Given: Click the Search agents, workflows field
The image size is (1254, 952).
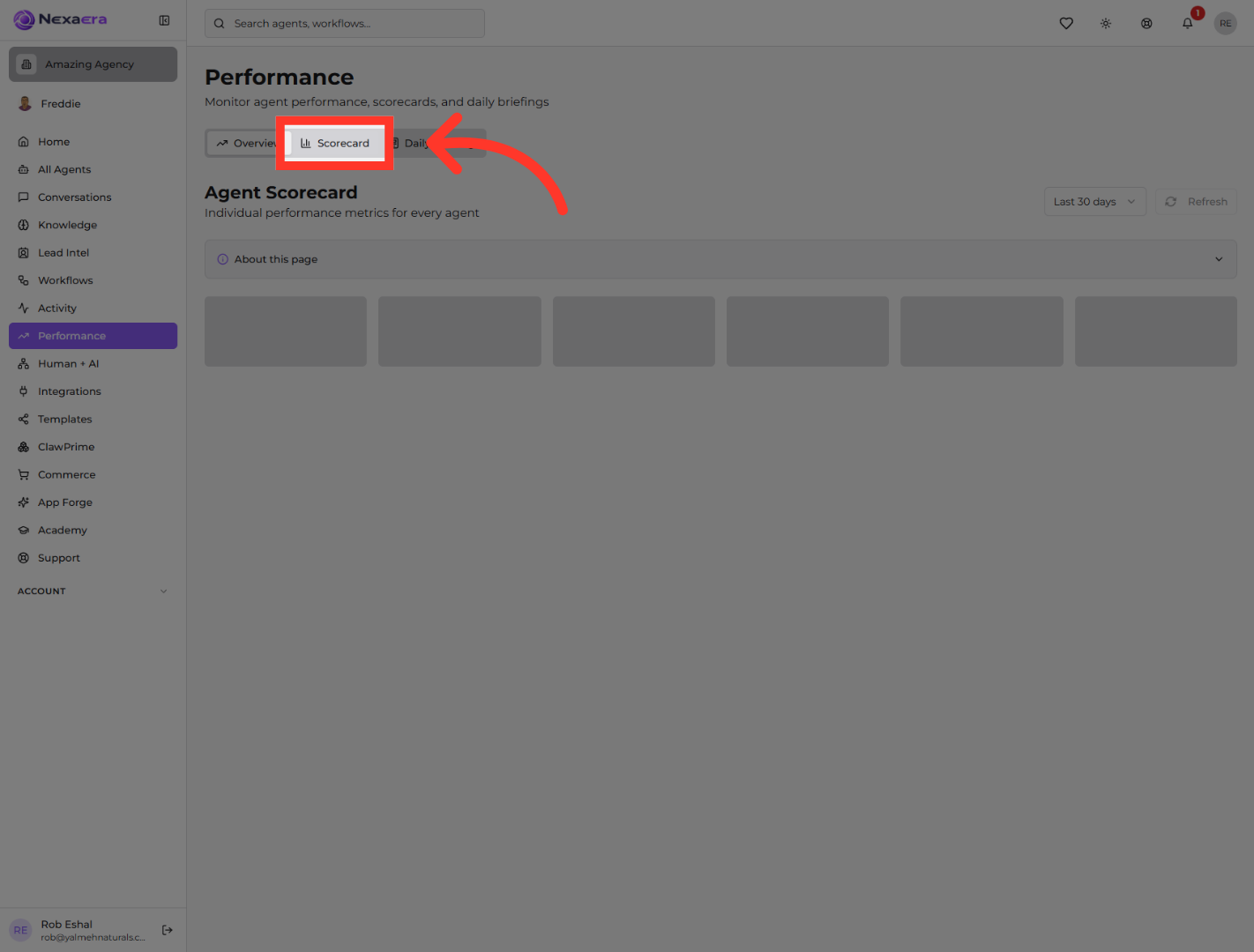Looking at the screenshot, I should (345, 24).
